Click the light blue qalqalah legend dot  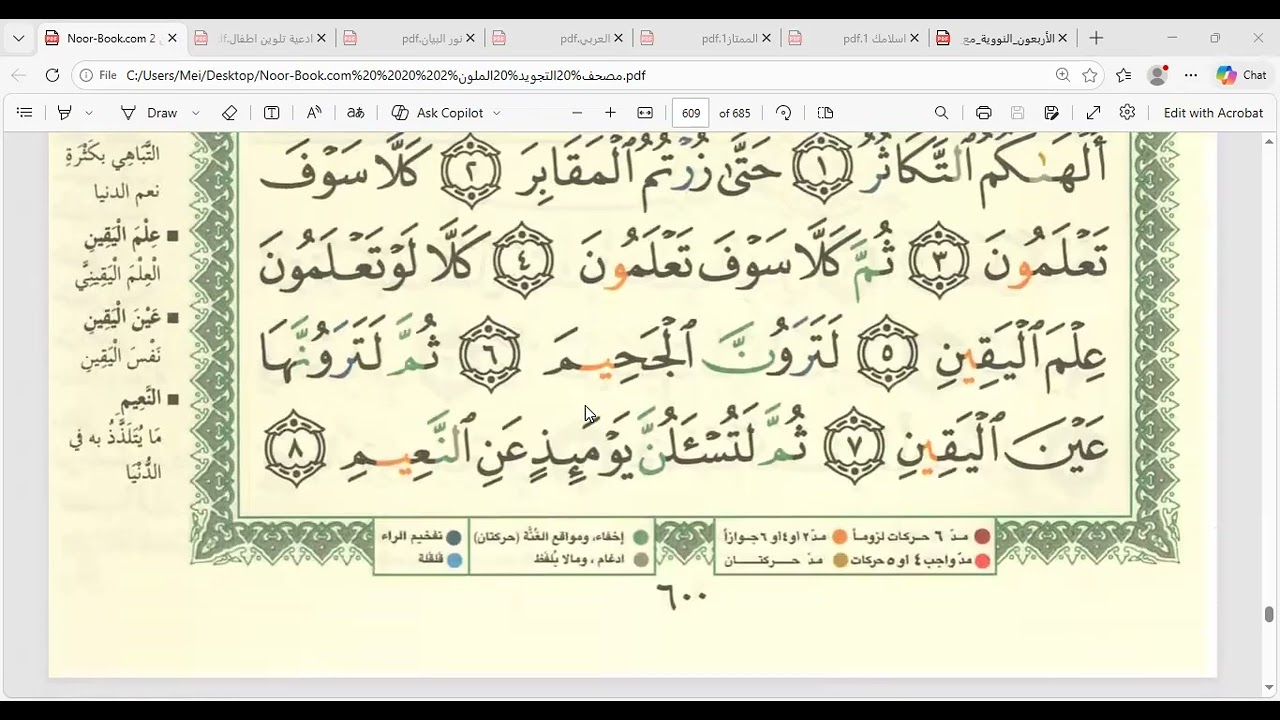coord(455,561)
